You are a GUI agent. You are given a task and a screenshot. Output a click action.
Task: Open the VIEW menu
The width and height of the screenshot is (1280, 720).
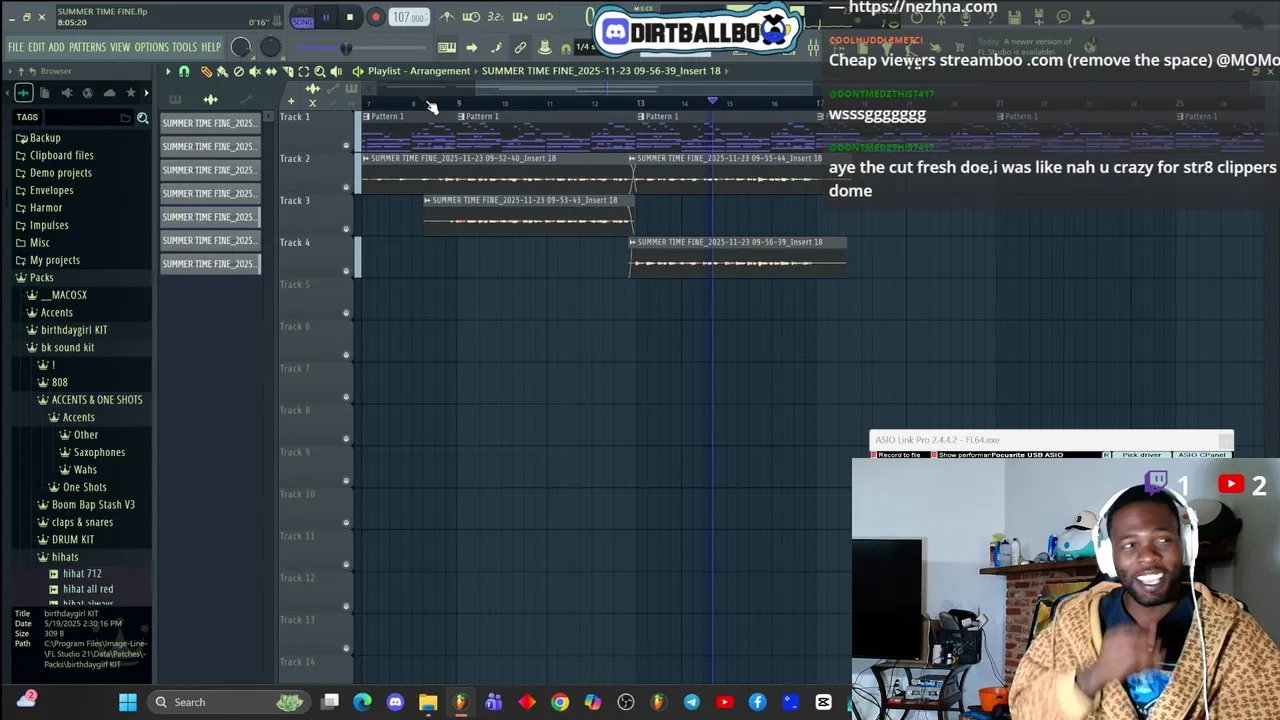[x=120, y=47]
